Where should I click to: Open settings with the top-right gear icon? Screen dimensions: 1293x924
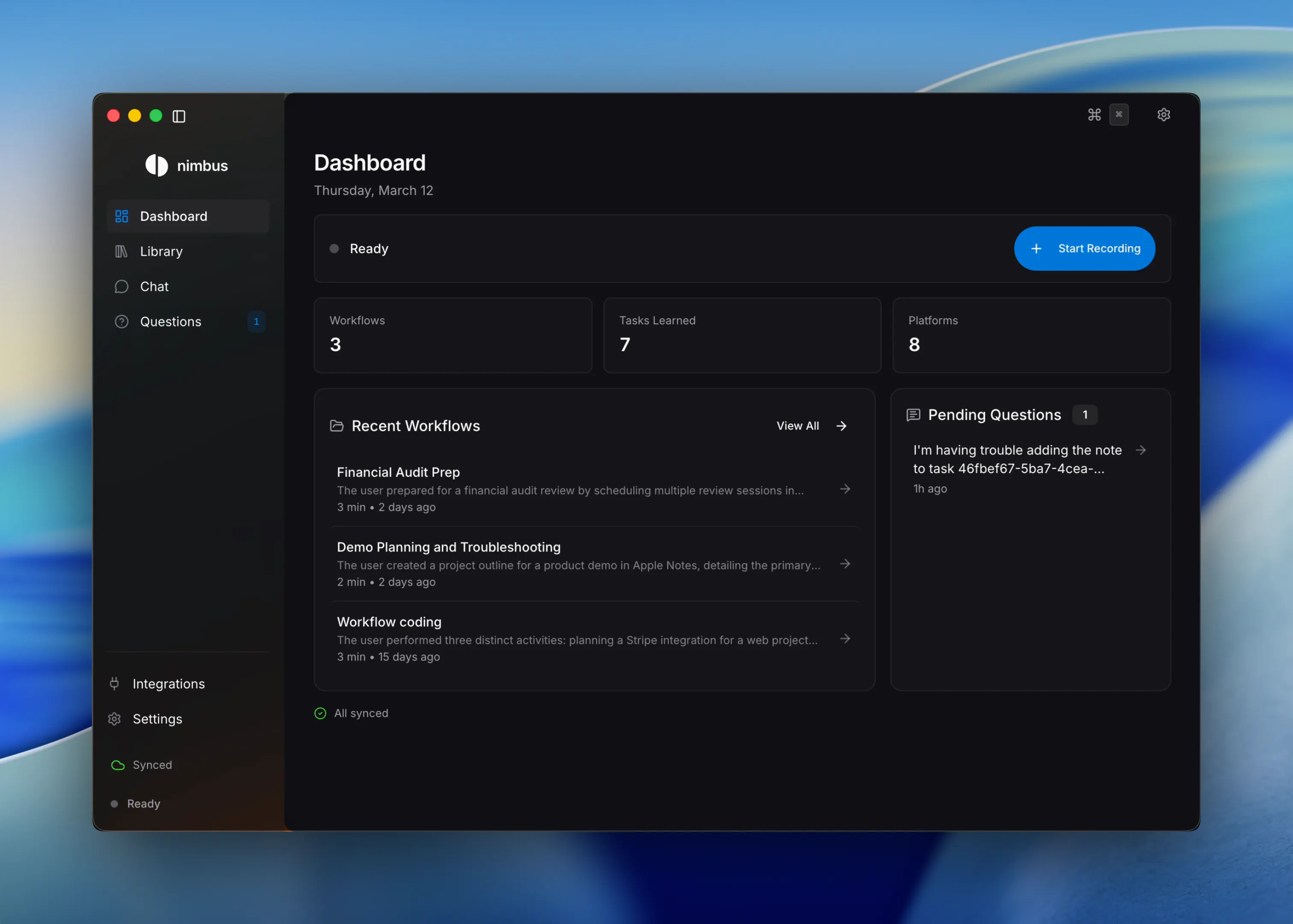[x=1164, y=115]
